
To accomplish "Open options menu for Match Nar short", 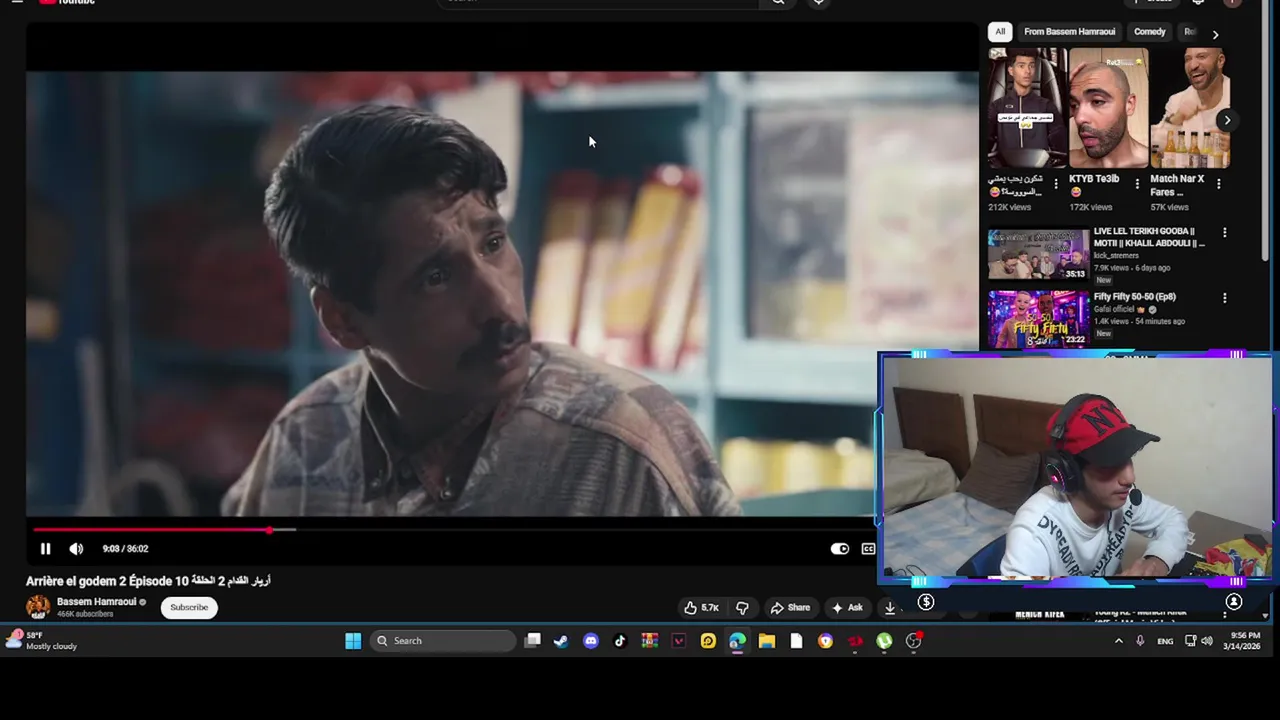I will click(1217, 184).
